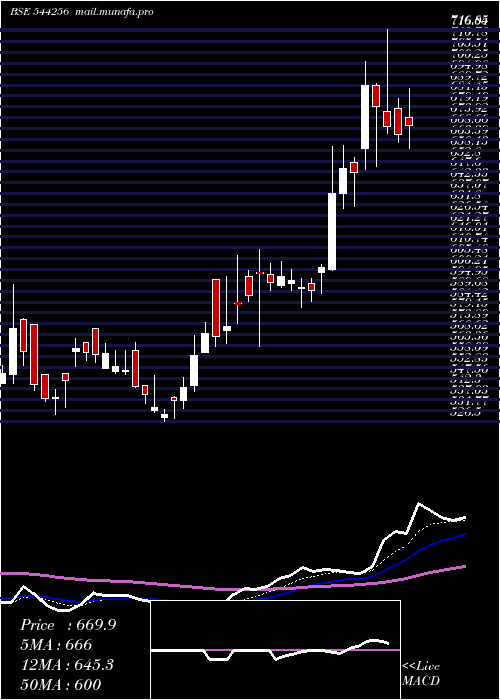The width and height of the screenshot is (500, 700).
Task: Select the top price label 716.84
Action: pos(468,20)
